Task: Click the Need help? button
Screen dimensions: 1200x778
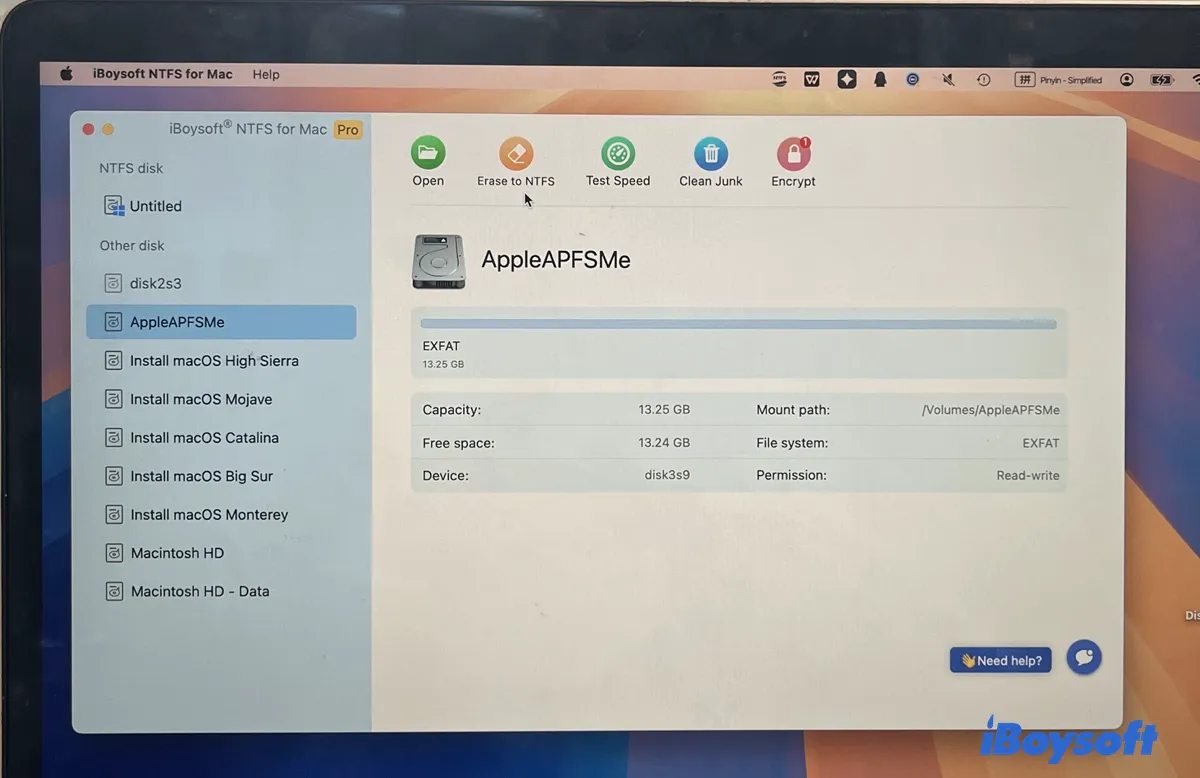Action: click(x=1000, y=660)
